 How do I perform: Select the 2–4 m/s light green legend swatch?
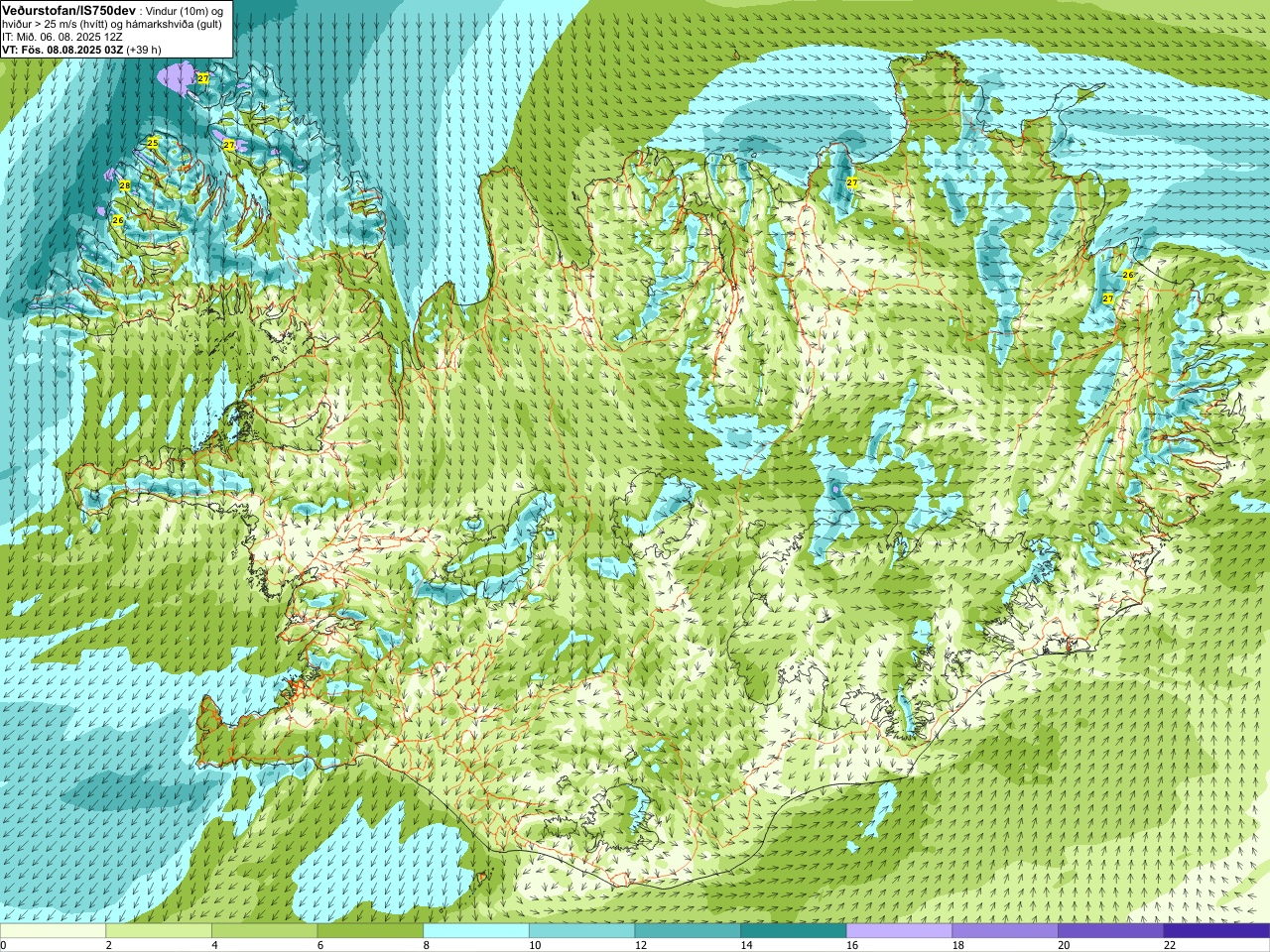click(159, 931)
